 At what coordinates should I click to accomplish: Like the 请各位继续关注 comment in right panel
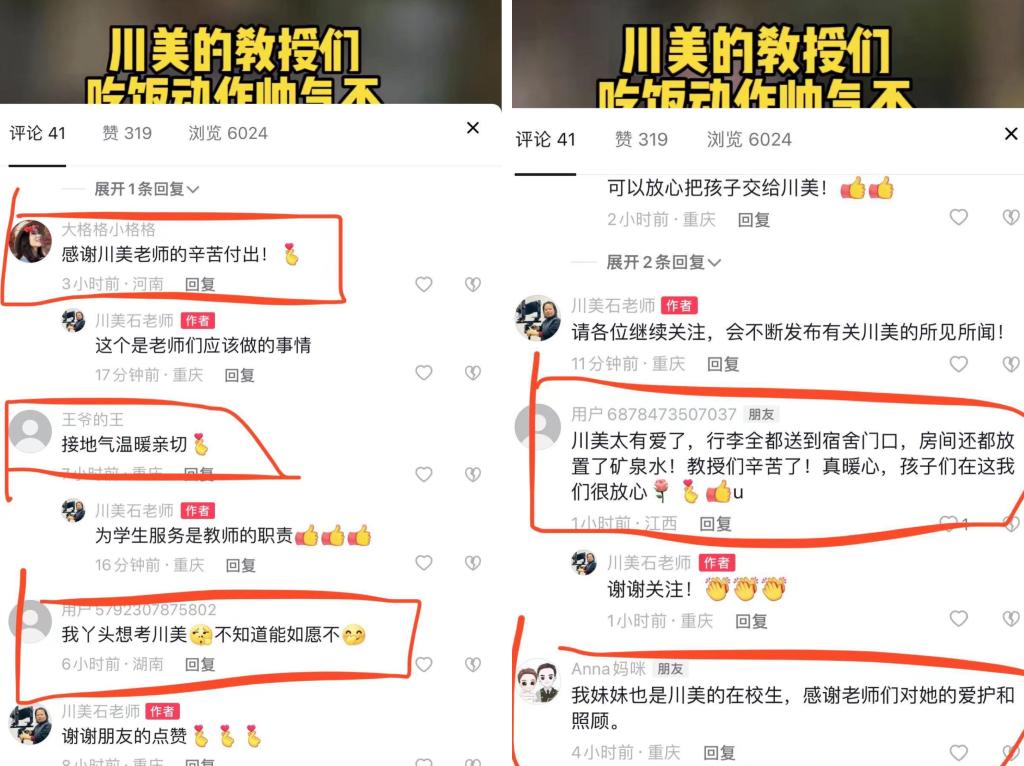coord(958,364)
